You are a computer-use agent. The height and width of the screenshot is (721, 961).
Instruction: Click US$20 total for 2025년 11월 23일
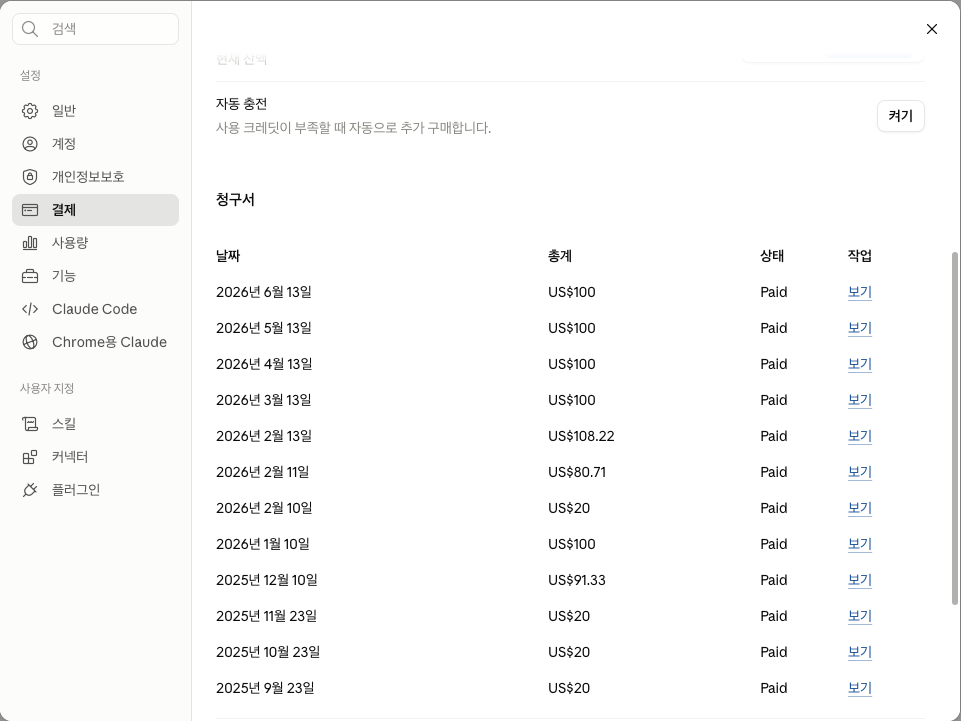tap(569, 616)
